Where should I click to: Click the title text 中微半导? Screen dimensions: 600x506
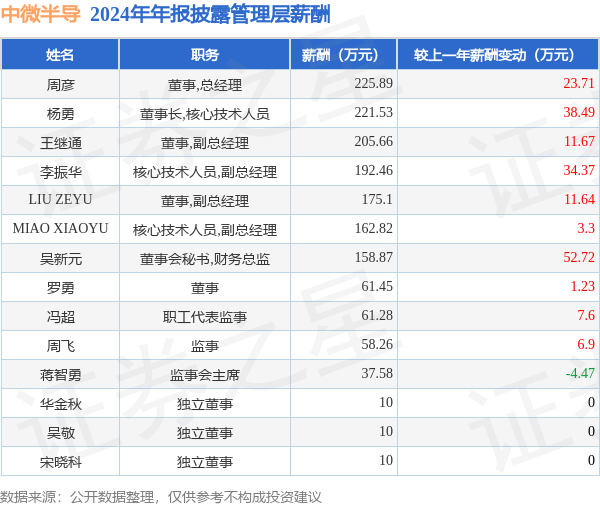click(x=41, y=15)
